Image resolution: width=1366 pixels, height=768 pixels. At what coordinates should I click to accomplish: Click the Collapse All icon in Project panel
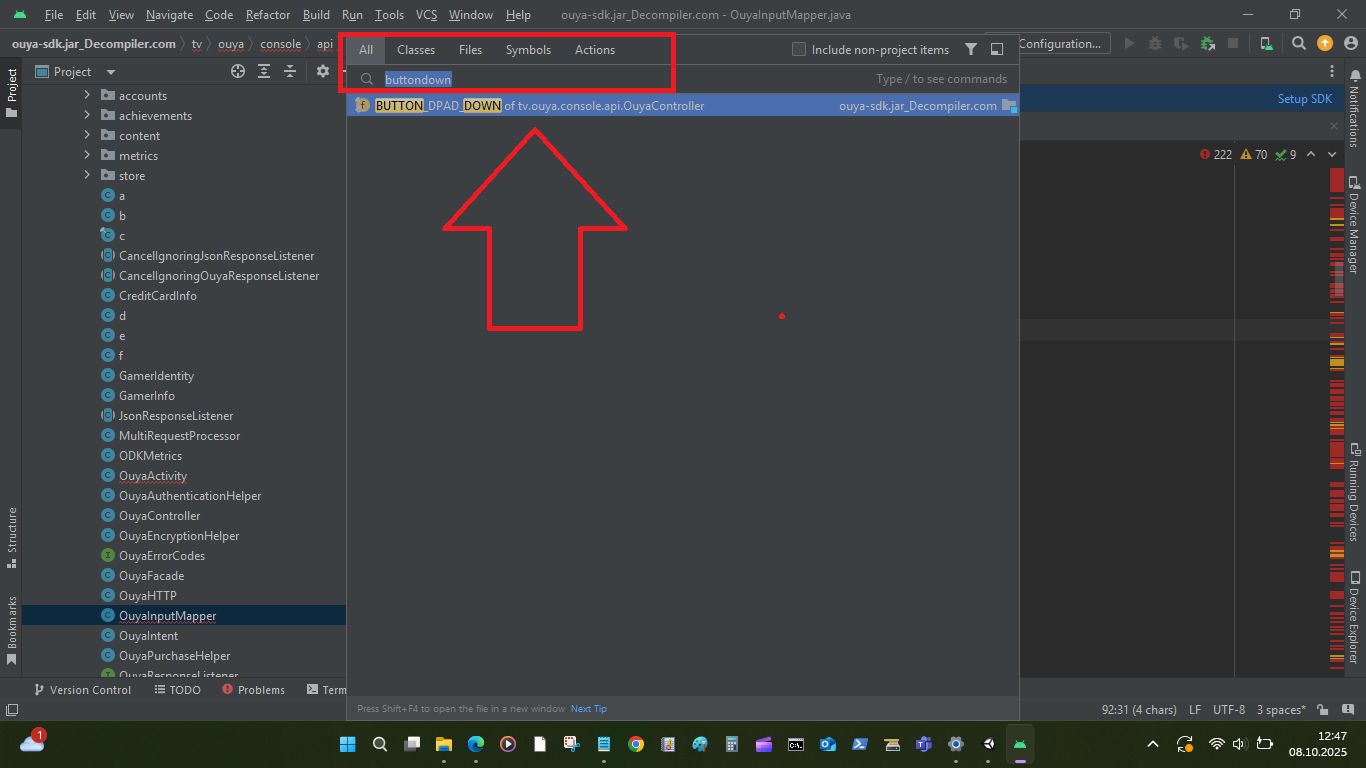(x=290, y=72)
